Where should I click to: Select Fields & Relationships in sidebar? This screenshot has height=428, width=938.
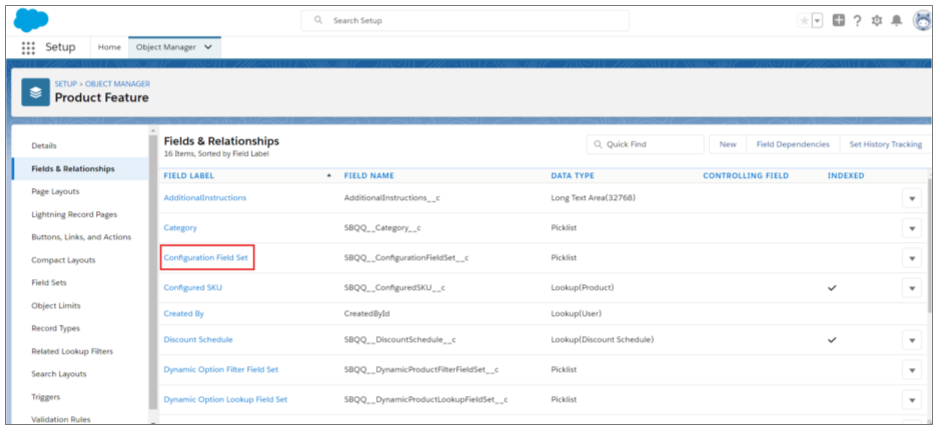pyautogui.click(x=73, y=169)
